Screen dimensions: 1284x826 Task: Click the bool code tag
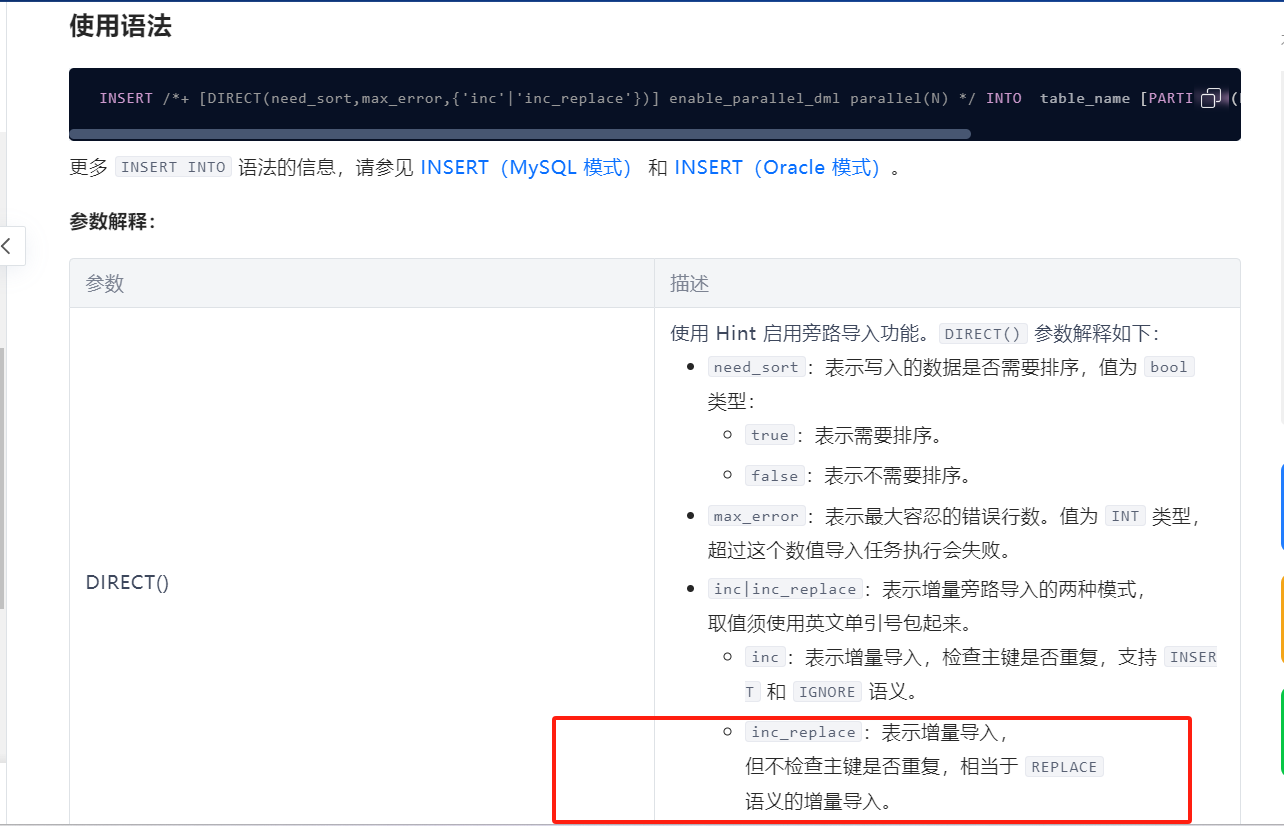(x=1168, y=367)
